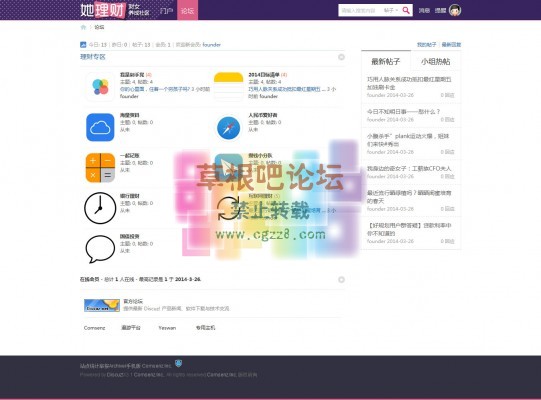
Task: Open the 漫游平台 friend link
Action: pos(131,328)
